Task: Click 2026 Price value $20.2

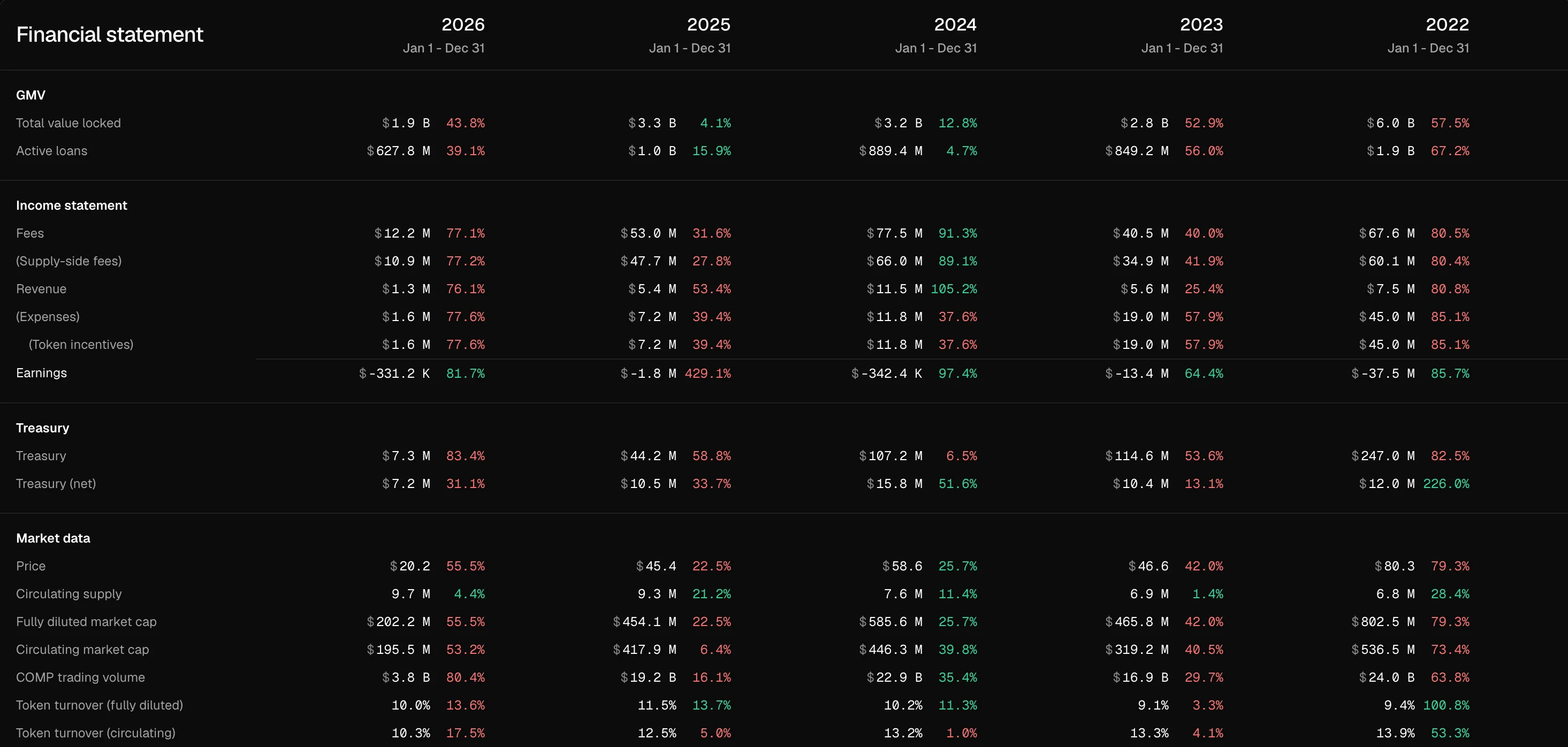Action: coord(409,566)
